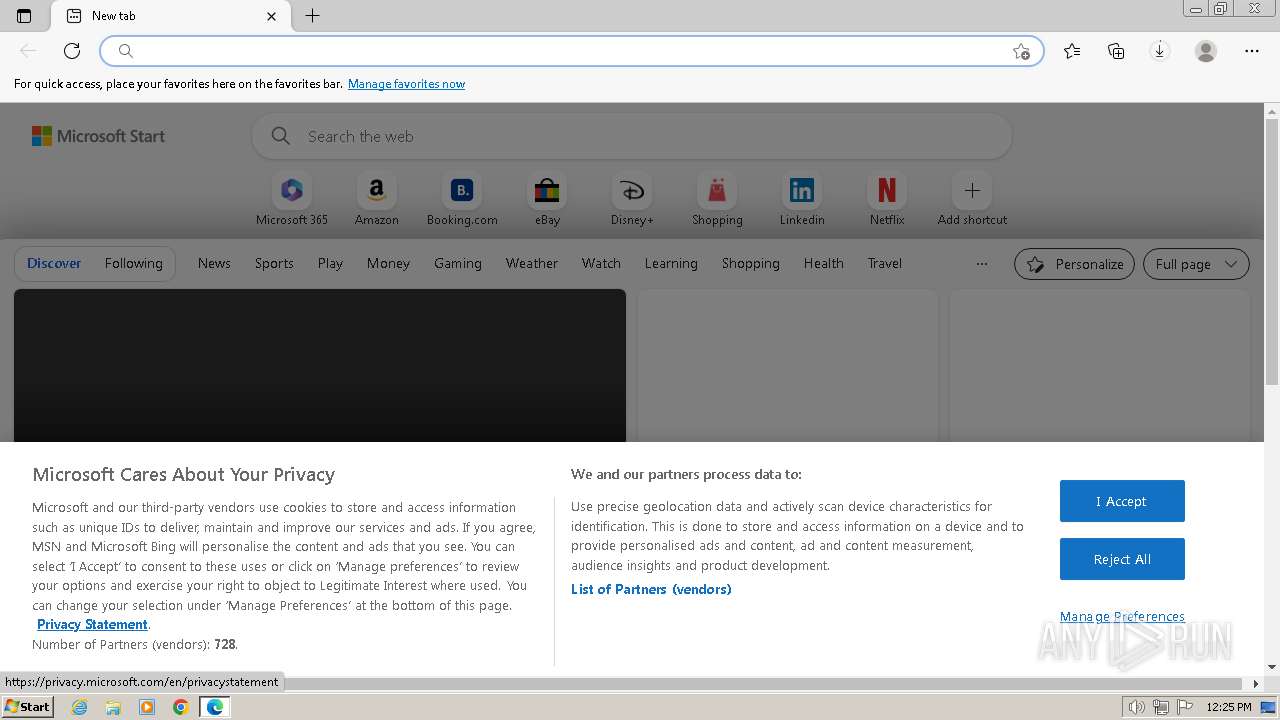Launch Internet Explorer from taskbar
Viewport: 1280px width, 720px height.
point(80,707)
